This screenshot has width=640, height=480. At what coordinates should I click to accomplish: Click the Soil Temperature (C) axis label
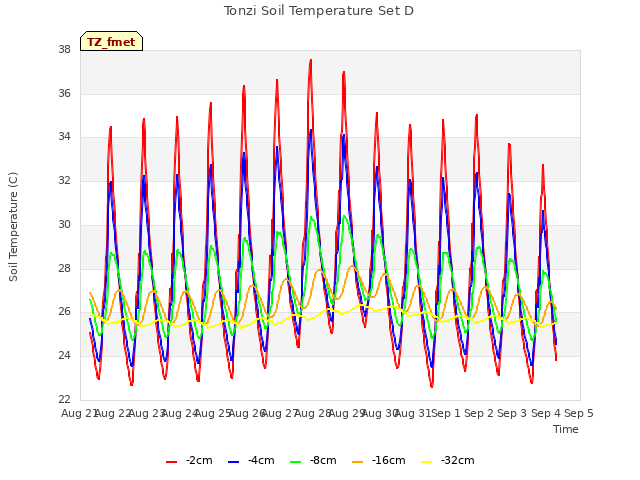pyautogui.click(x=13, y=227)
